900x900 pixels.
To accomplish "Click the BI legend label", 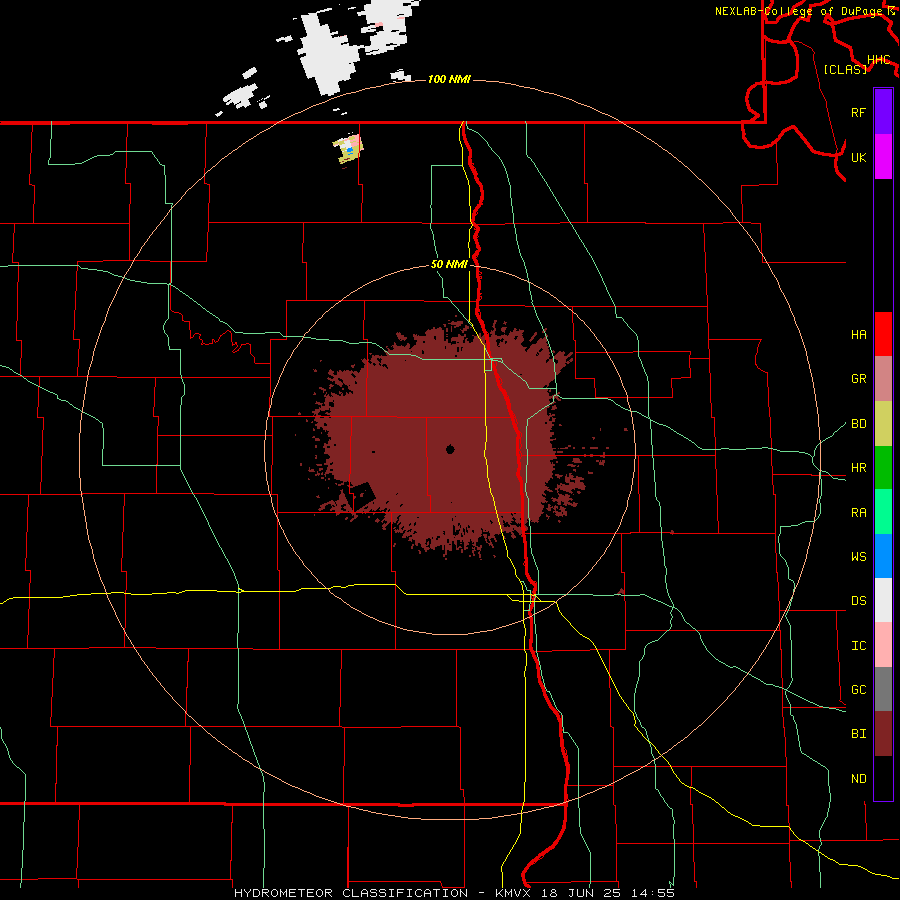I will pos(859,734).
